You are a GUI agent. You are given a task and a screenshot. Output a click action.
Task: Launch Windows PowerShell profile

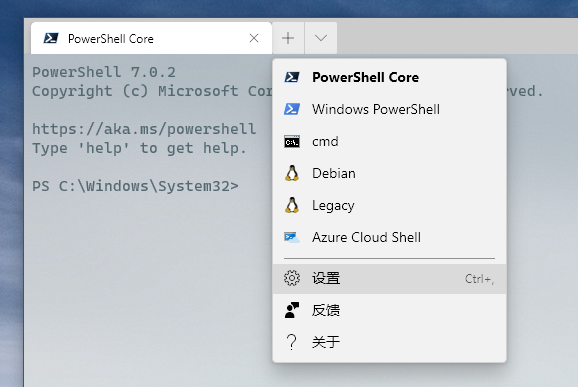389,109
